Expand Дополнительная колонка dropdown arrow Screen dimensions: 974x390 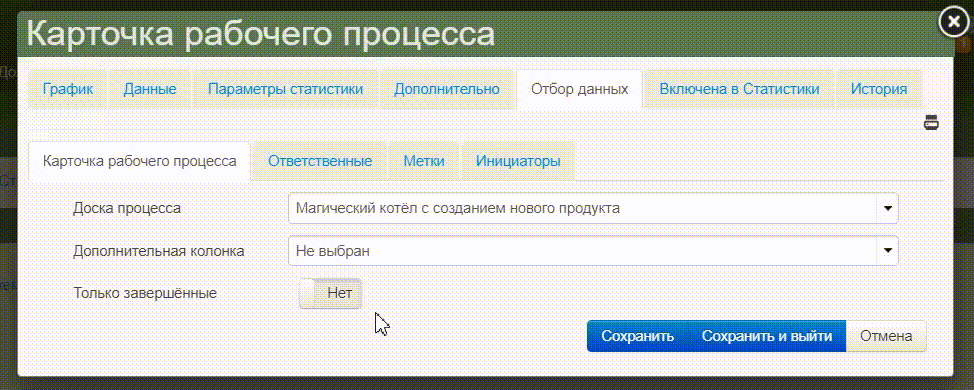tap(887, 251)
